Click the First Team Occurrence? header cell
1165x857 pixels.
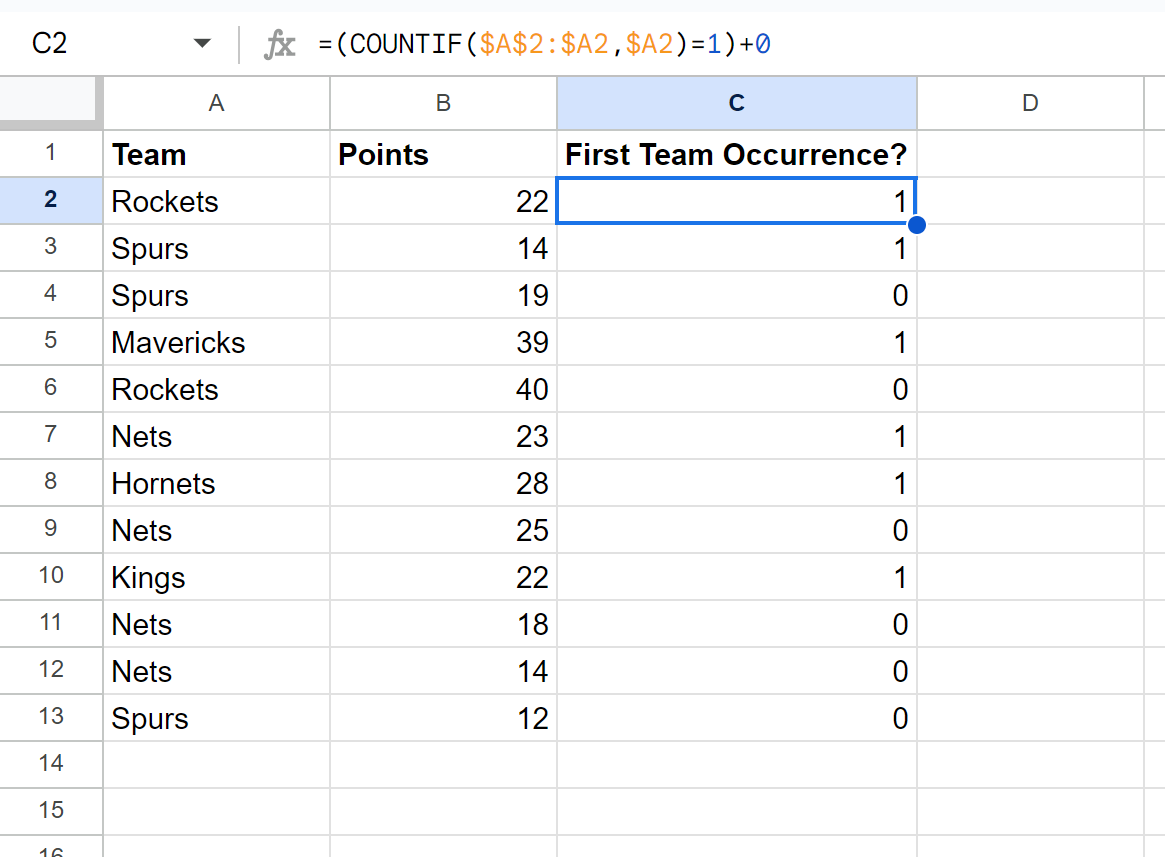click(736, 154)
